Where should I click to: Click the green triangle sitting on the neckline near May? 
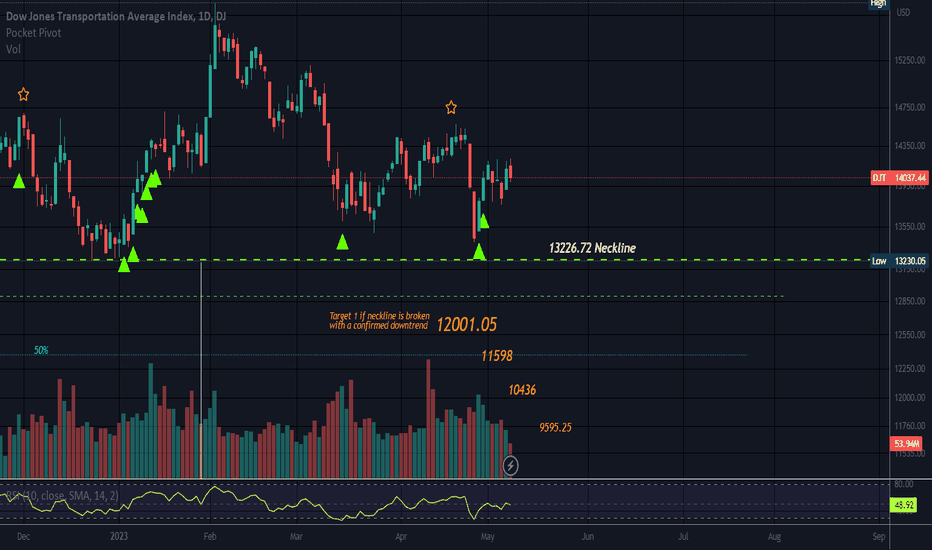click(479, 252)
